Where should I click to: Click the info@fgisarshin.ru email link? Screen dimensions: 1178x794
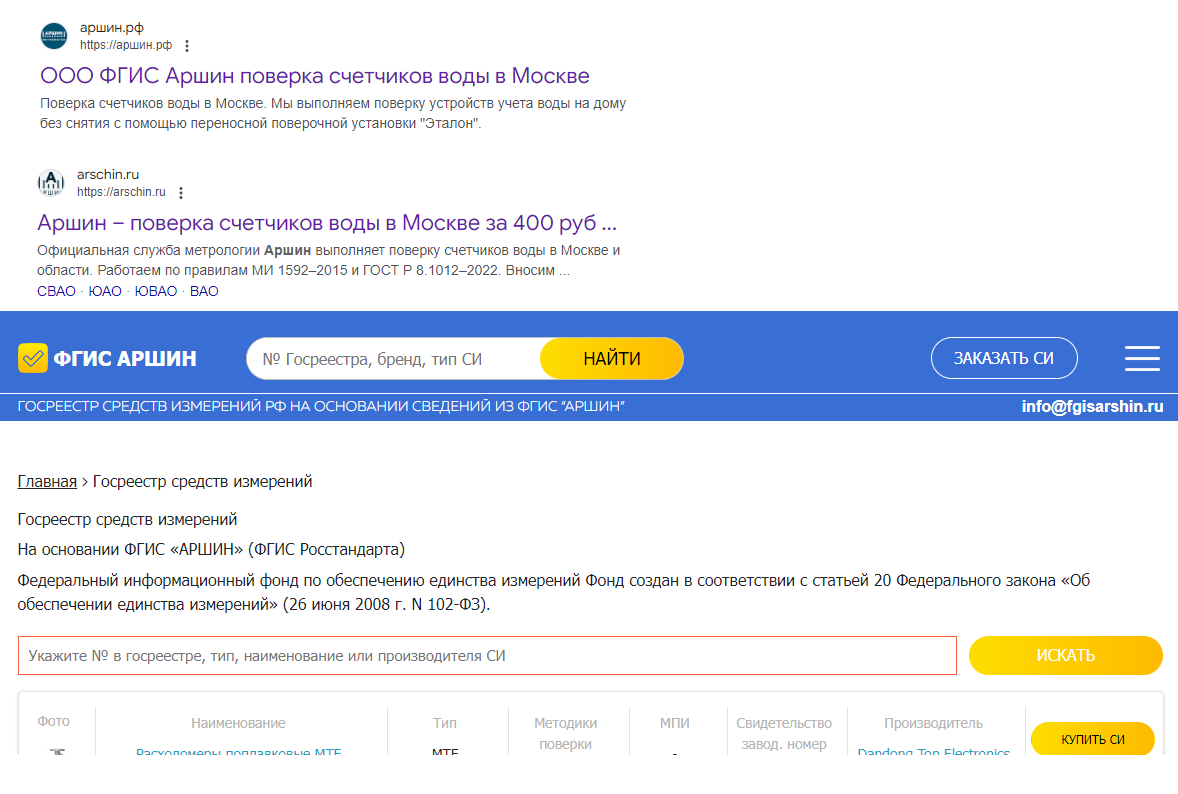pos(1092,407)
